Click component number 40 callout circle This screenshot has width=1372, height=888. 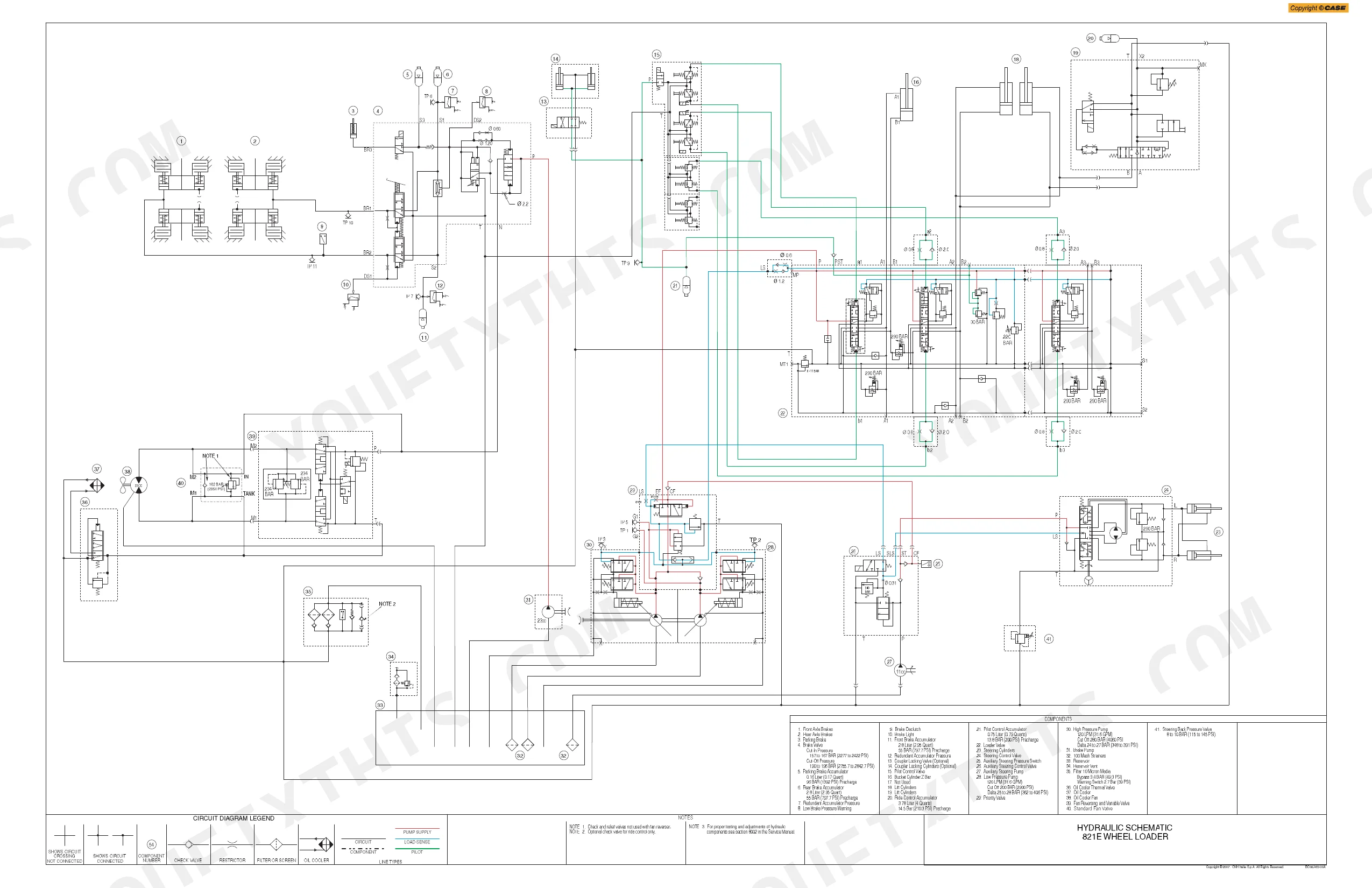181,483
